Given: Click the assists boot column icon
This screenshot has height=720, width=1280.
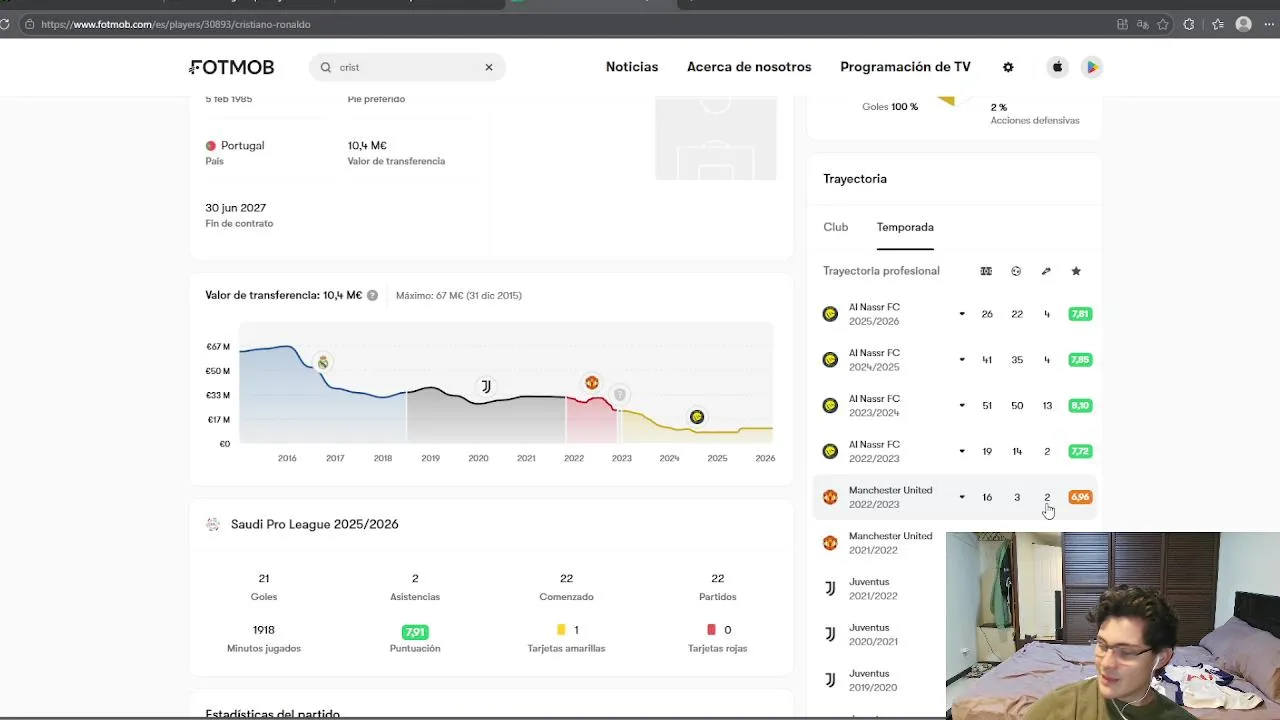Looking at the screenshot, I should [1046, 271].
